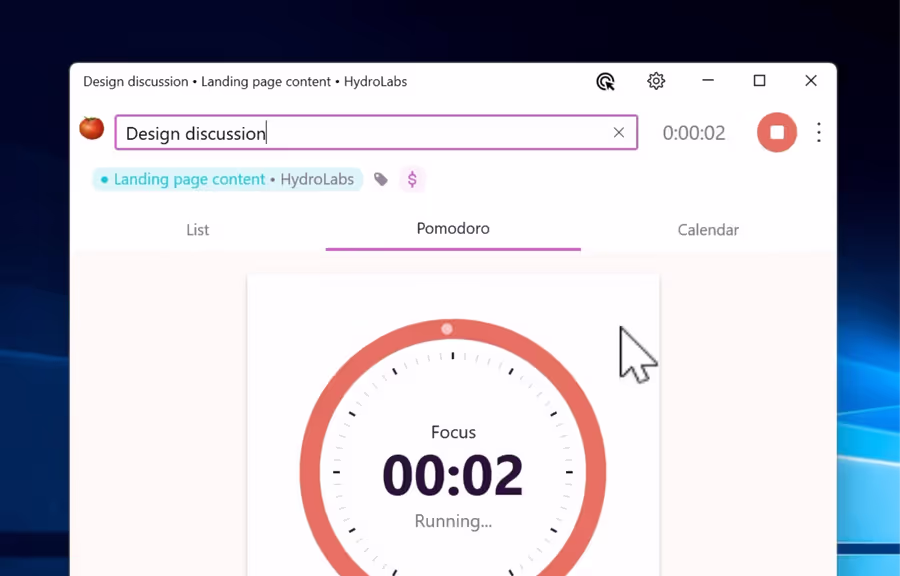Click the auto tracker cursor icon
This screenshot has height=576, width=900.
pyautogui.click(x=605, y=81)
